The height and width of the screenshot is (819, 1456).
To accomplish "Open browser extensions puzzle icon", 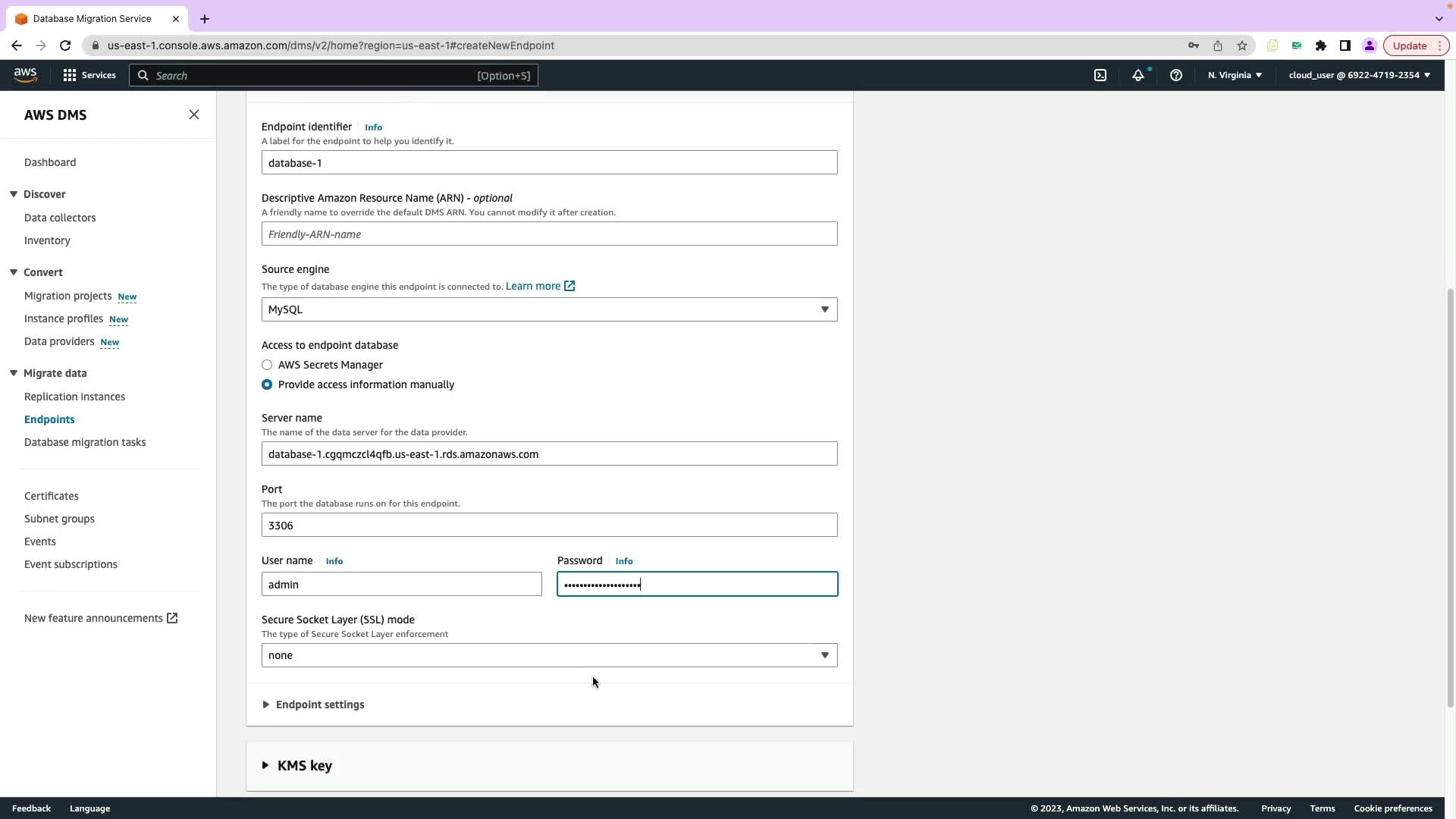I will coord(1320,45).
